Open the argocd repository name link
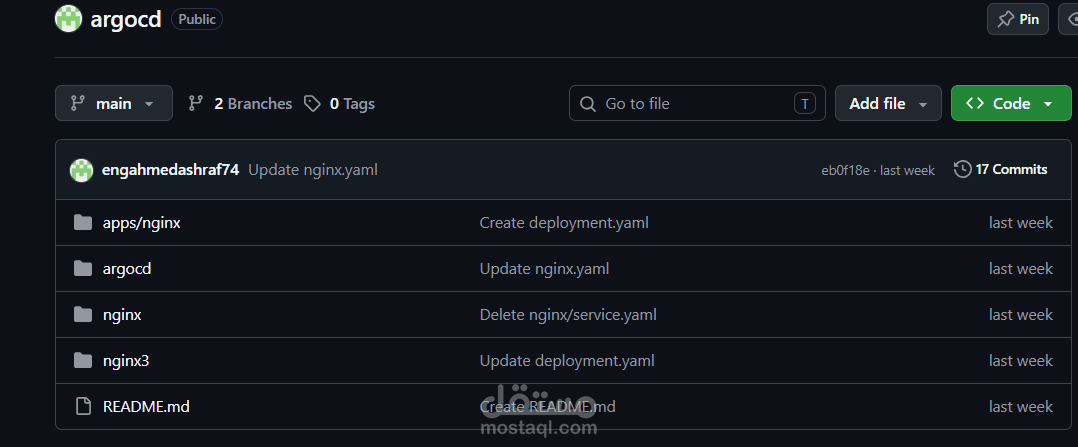1078x447 pixels. click(126, 19)
